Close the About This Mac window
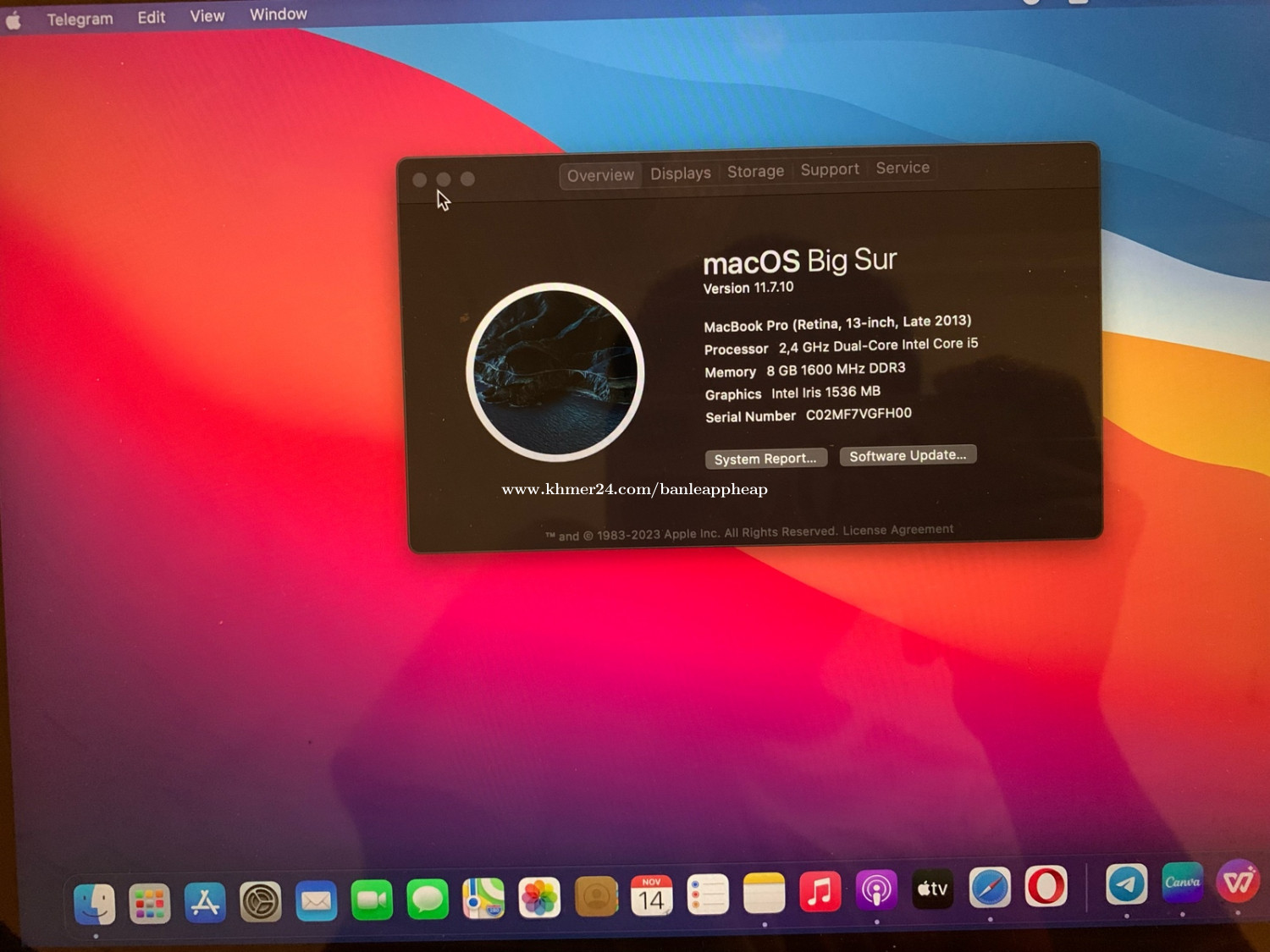 click(x=419, y=180)
